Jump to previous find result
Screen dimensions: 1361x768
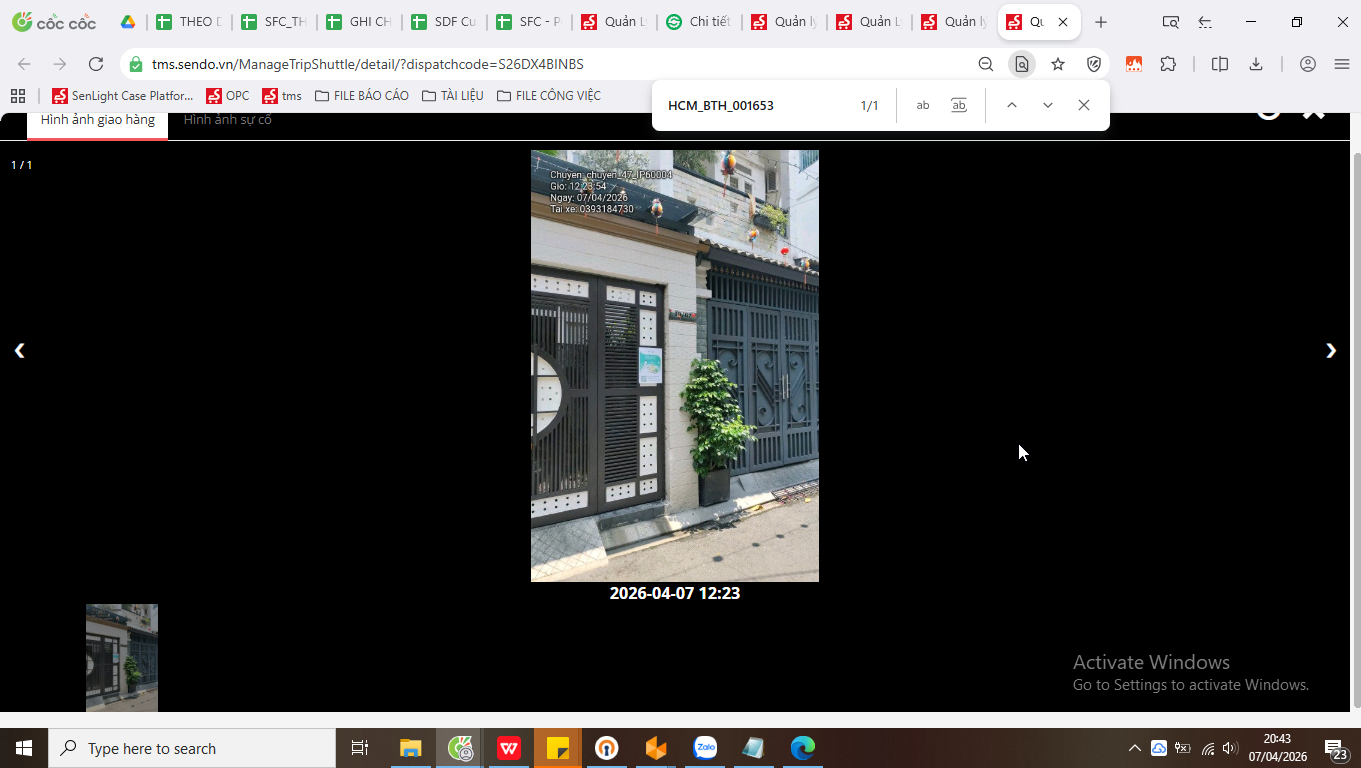pos(1012,105)
